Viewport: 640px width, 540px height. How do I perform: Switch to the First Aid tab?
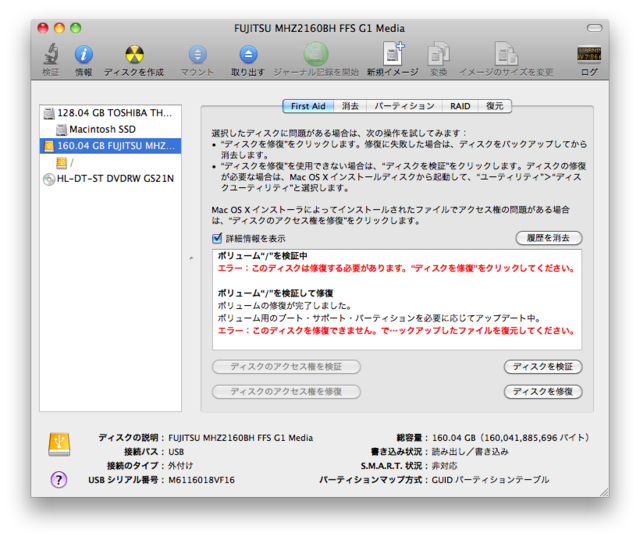(308, 106)
